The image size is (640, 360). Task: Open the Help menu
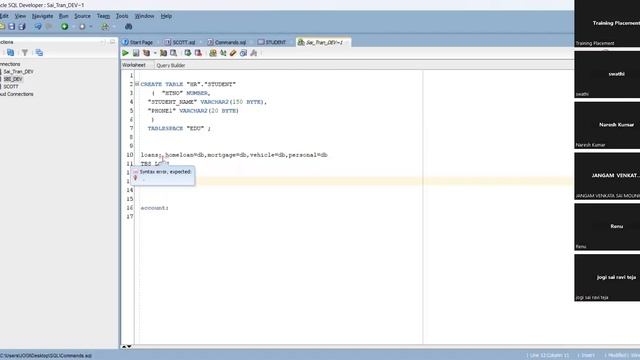point(166,16)
